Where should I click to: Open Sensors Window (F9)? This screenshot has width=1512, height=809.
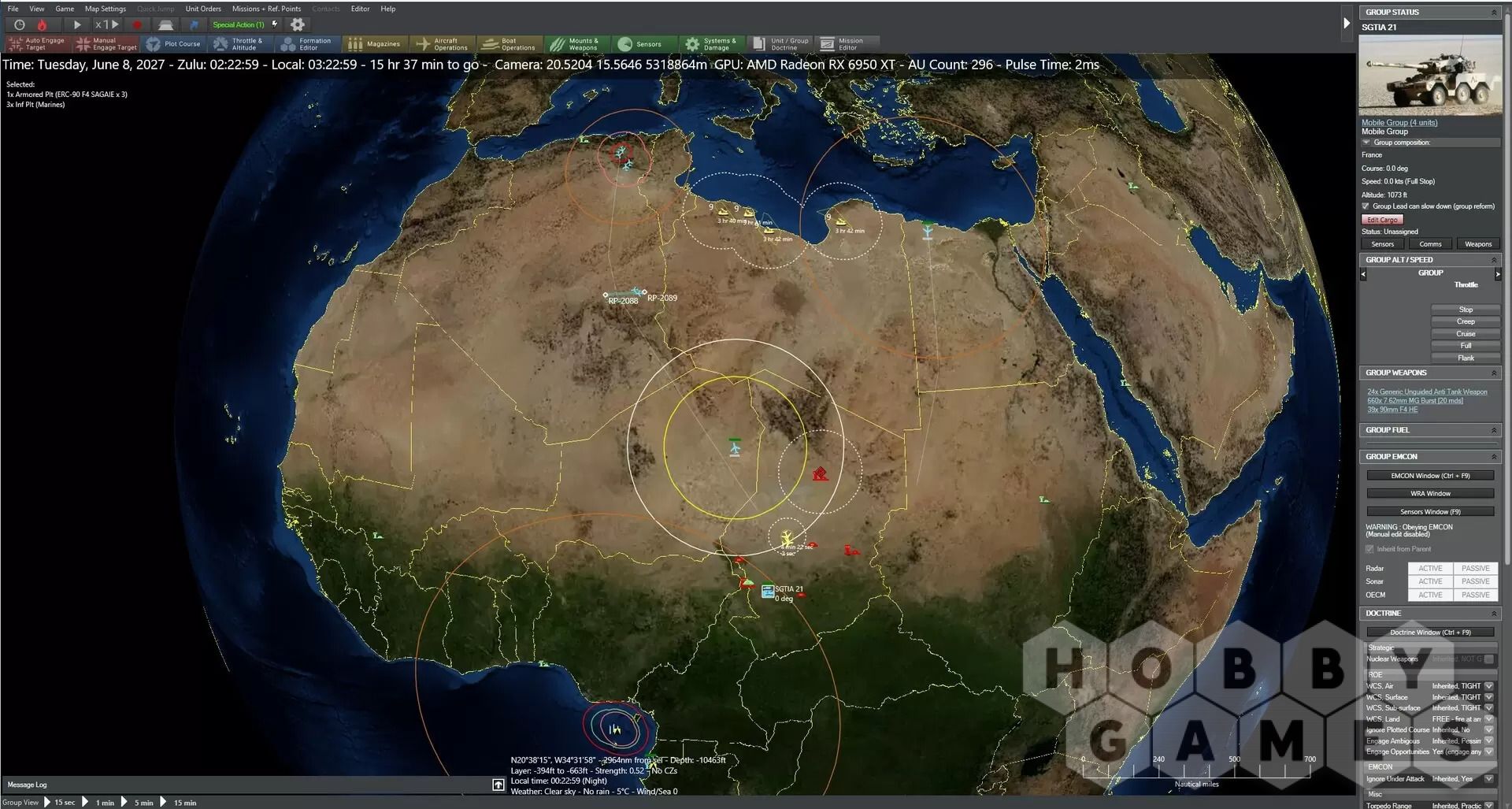tap(1430, 512)
